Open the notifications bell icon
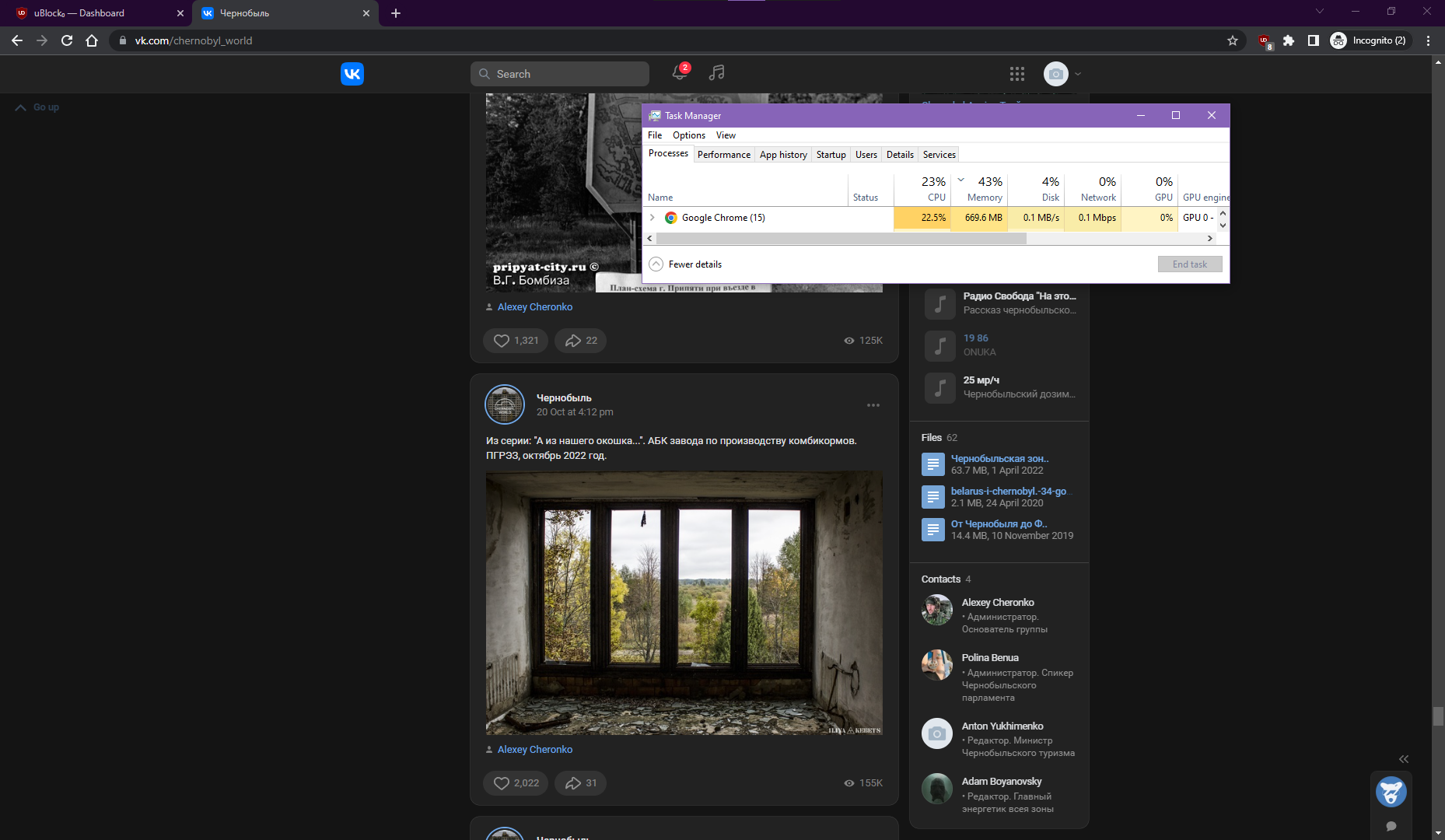Viewport: 1445px width, 840px height. point(677,74)
